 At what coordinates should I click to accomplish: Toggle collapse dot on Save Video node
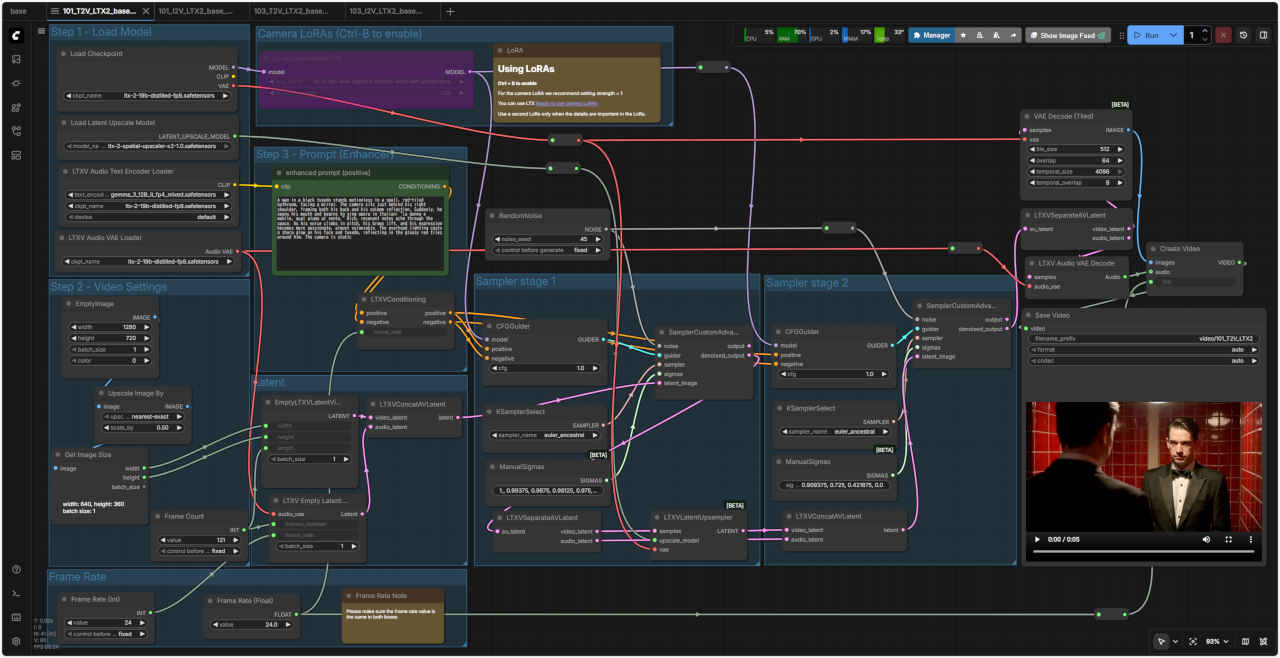[1031, 315]
